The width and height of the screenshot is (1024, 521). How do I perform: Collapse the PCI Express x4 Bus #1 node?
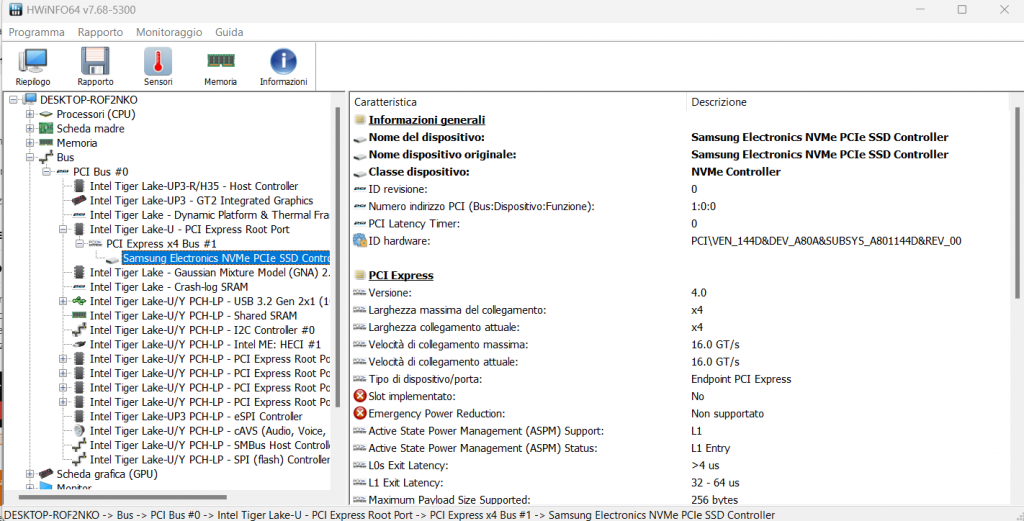tap(80, 244)
